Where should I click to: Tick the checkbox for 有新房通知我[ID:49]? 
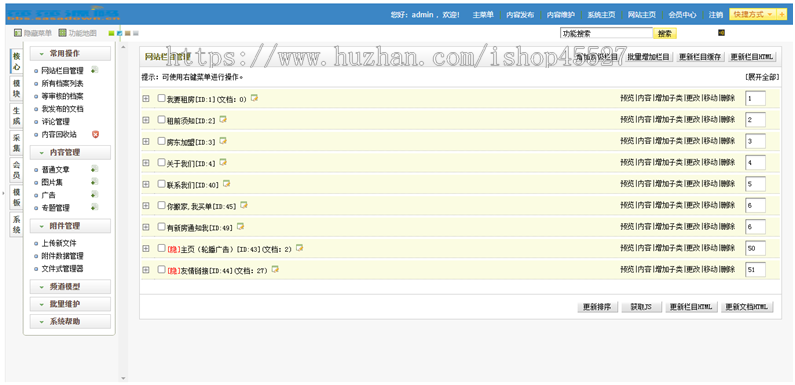161,227
